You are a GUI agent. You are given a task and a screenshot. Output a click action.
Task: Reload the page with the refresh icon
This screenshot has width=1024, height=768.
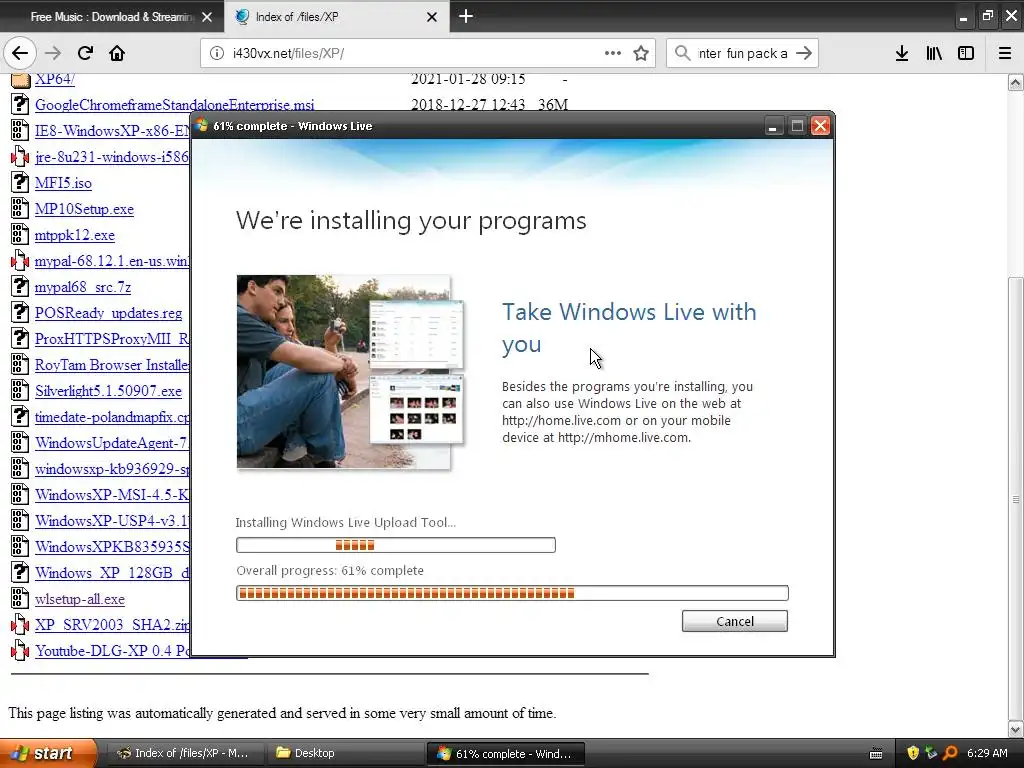pyautogui.click(x=85, y=53)
